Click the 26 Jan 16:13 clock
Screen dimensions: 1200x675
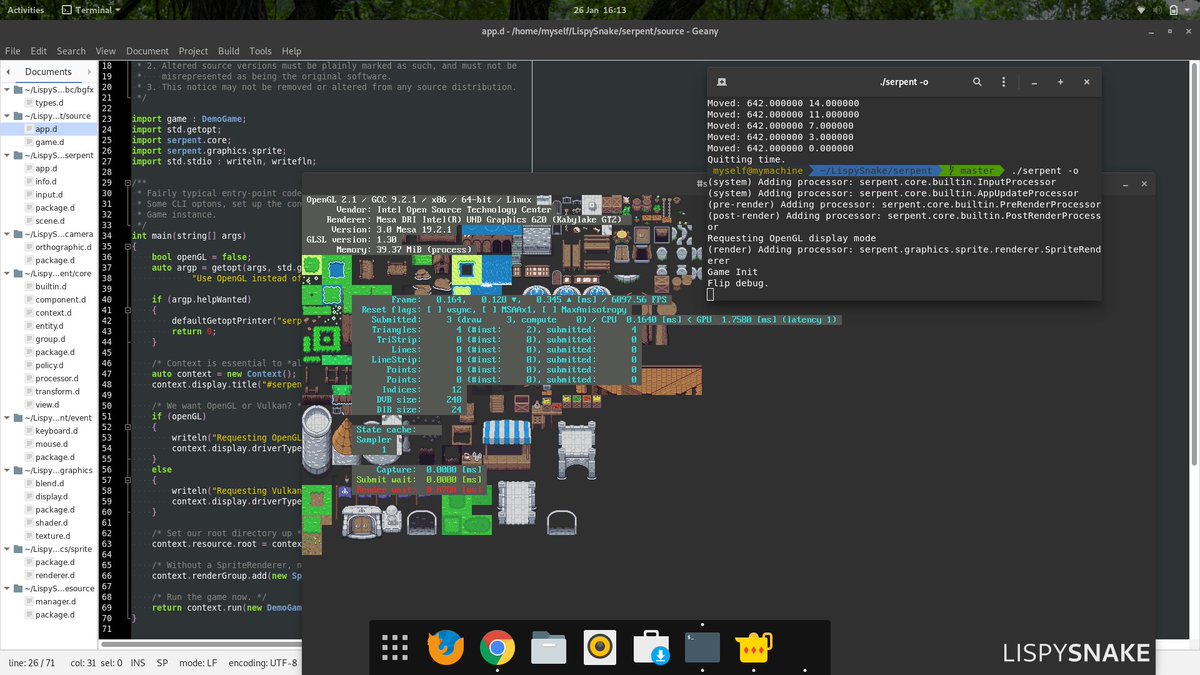click(600, 9)
